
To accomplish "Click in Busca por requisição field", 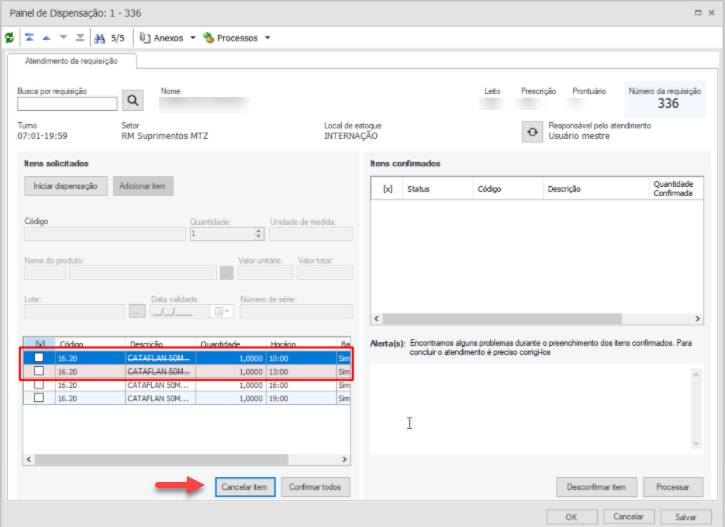I will coord(67,104).
